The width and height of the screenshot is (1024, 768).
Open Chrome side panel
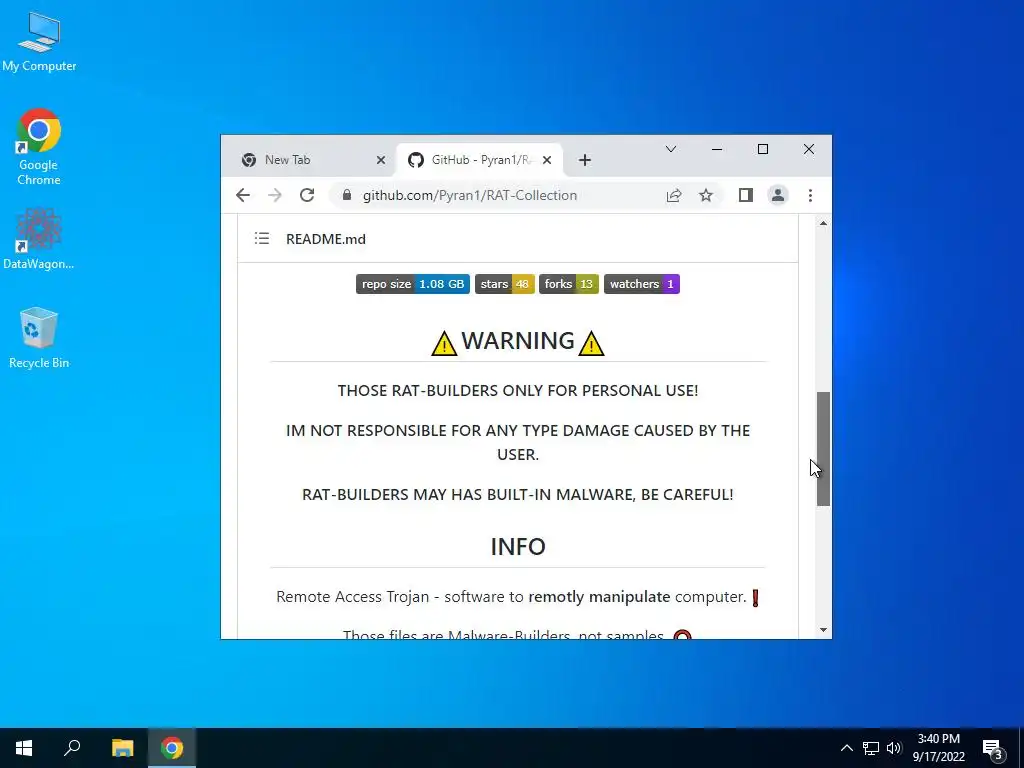(746, 195)
